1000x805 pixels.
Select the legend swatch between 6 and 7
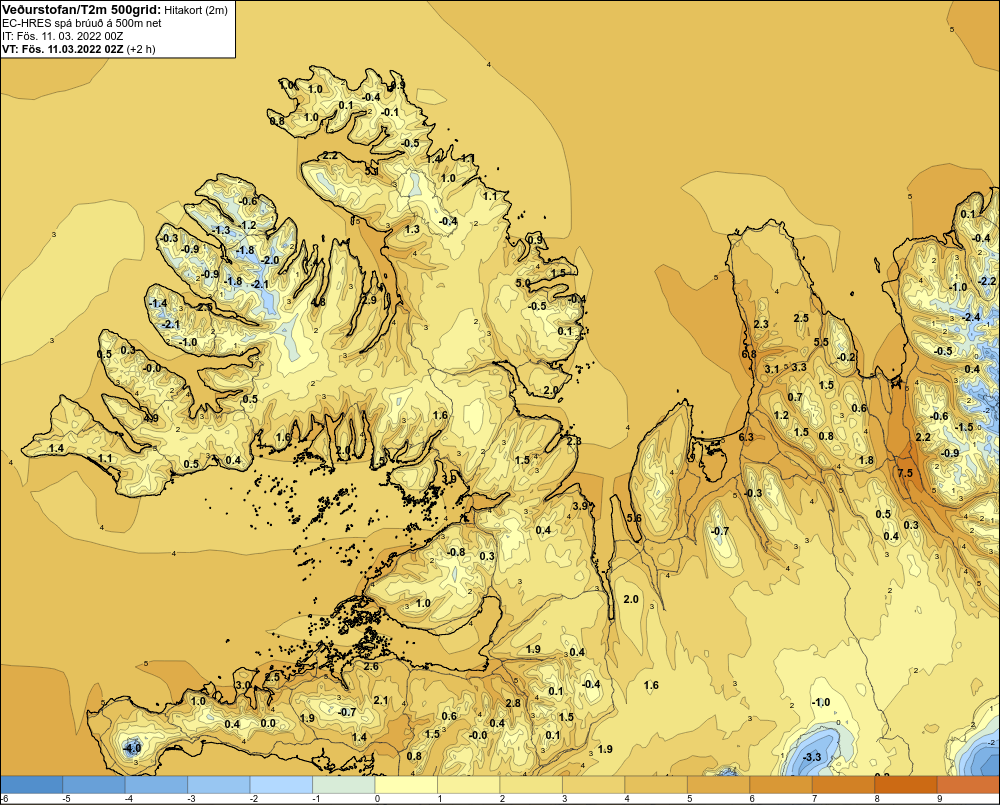point(781,784)
